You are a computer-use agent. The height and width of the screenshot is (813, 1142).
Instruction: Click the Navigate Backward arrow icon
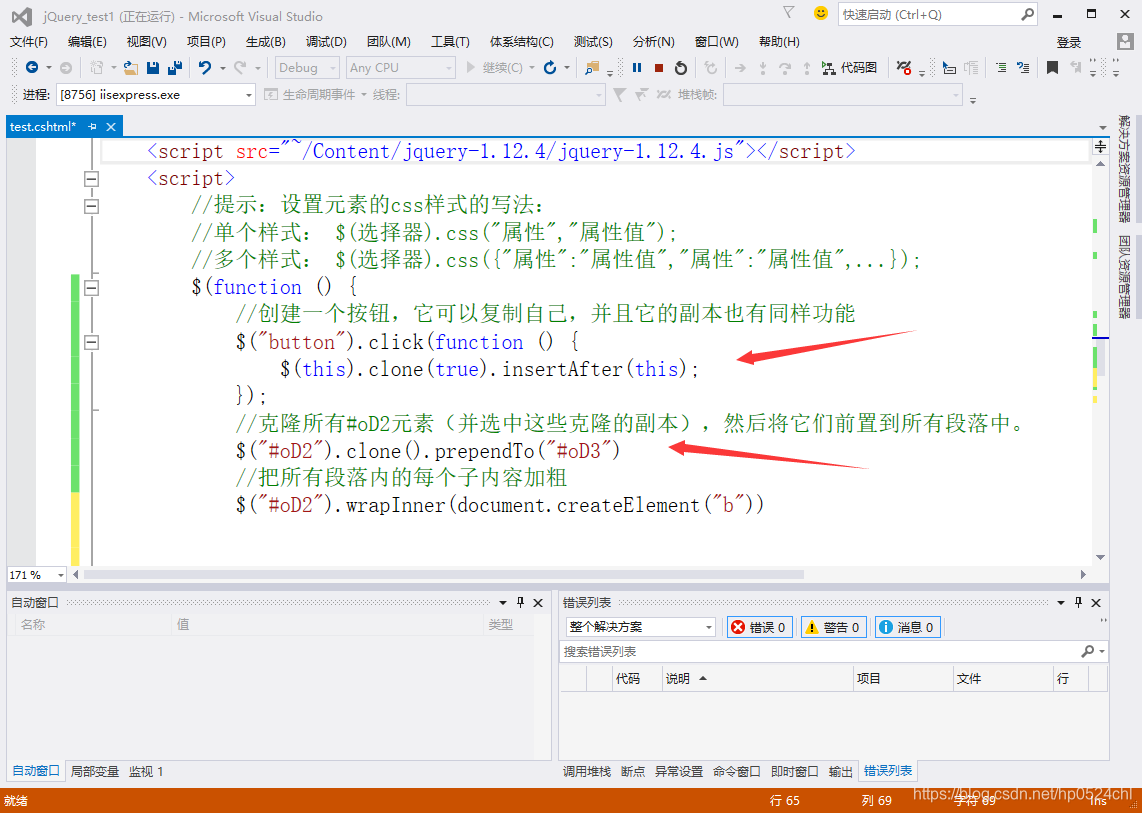(x=31, y=68)
